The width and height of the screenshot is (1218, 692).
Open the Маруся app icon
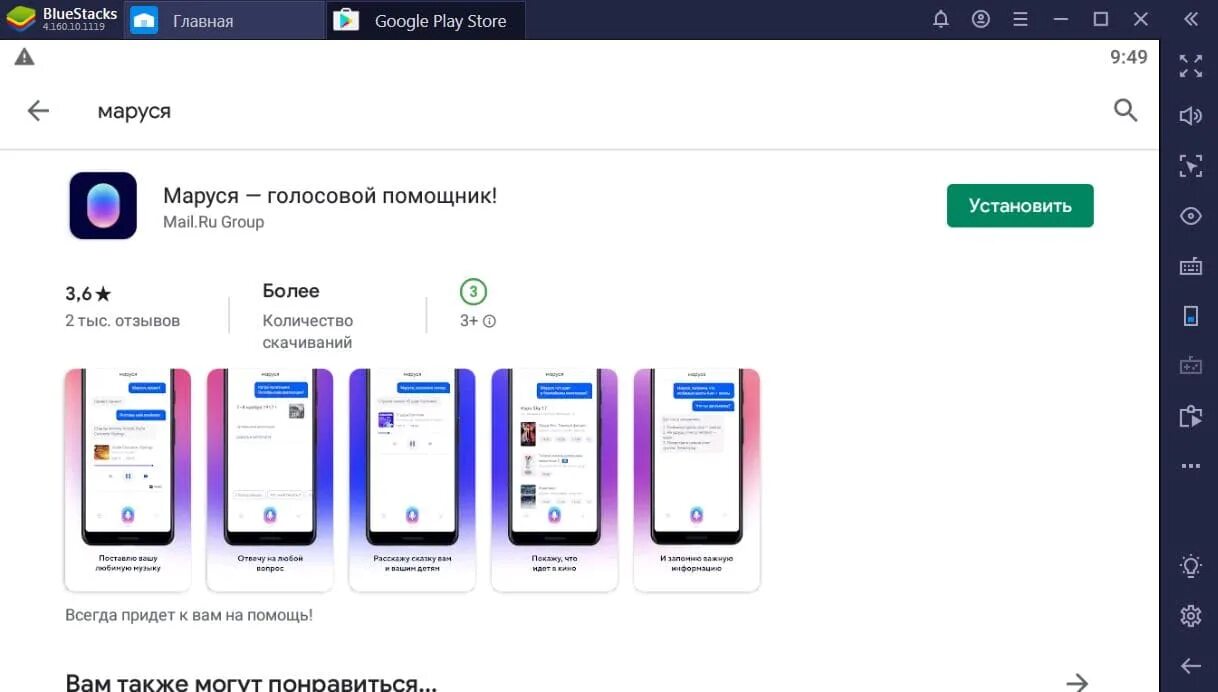(x=103, y=206)
